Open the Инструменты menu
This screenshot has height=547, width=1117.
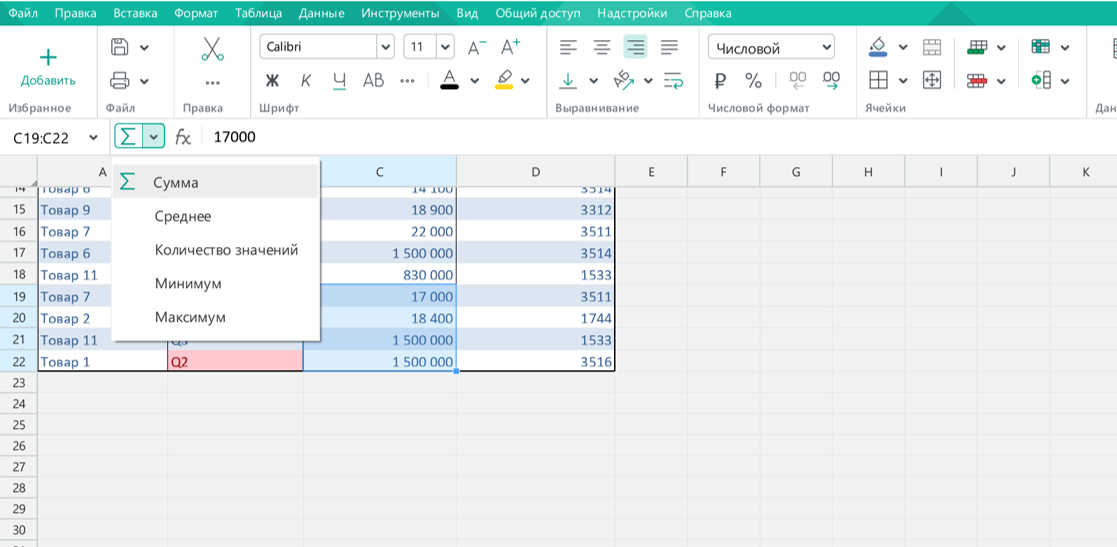pyautogui.click(x=400, y=13)
